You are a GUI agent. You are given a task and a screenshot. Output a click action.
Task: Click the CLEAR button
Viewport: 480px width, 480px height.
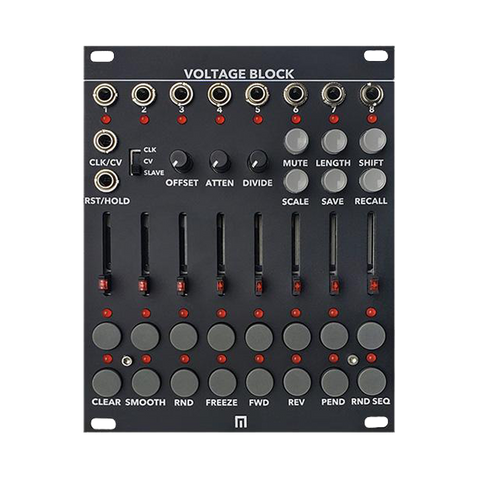pos(107,383)
